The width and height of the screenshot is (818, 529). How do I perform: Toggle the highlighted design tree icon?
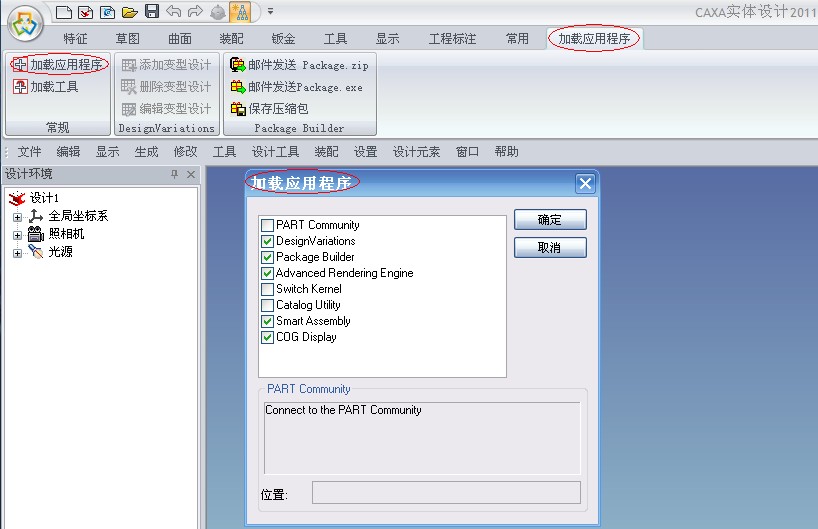pyautogui.click(x=240, y=11)
